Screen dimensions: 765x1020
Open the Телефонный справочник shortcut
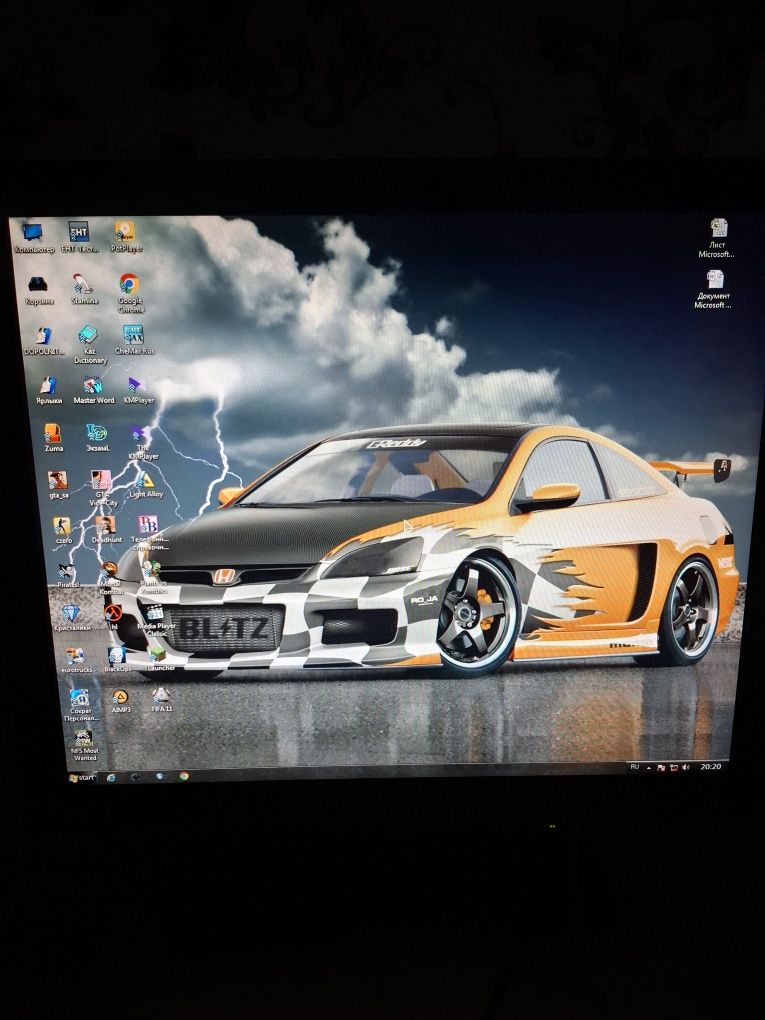[149, 532]
